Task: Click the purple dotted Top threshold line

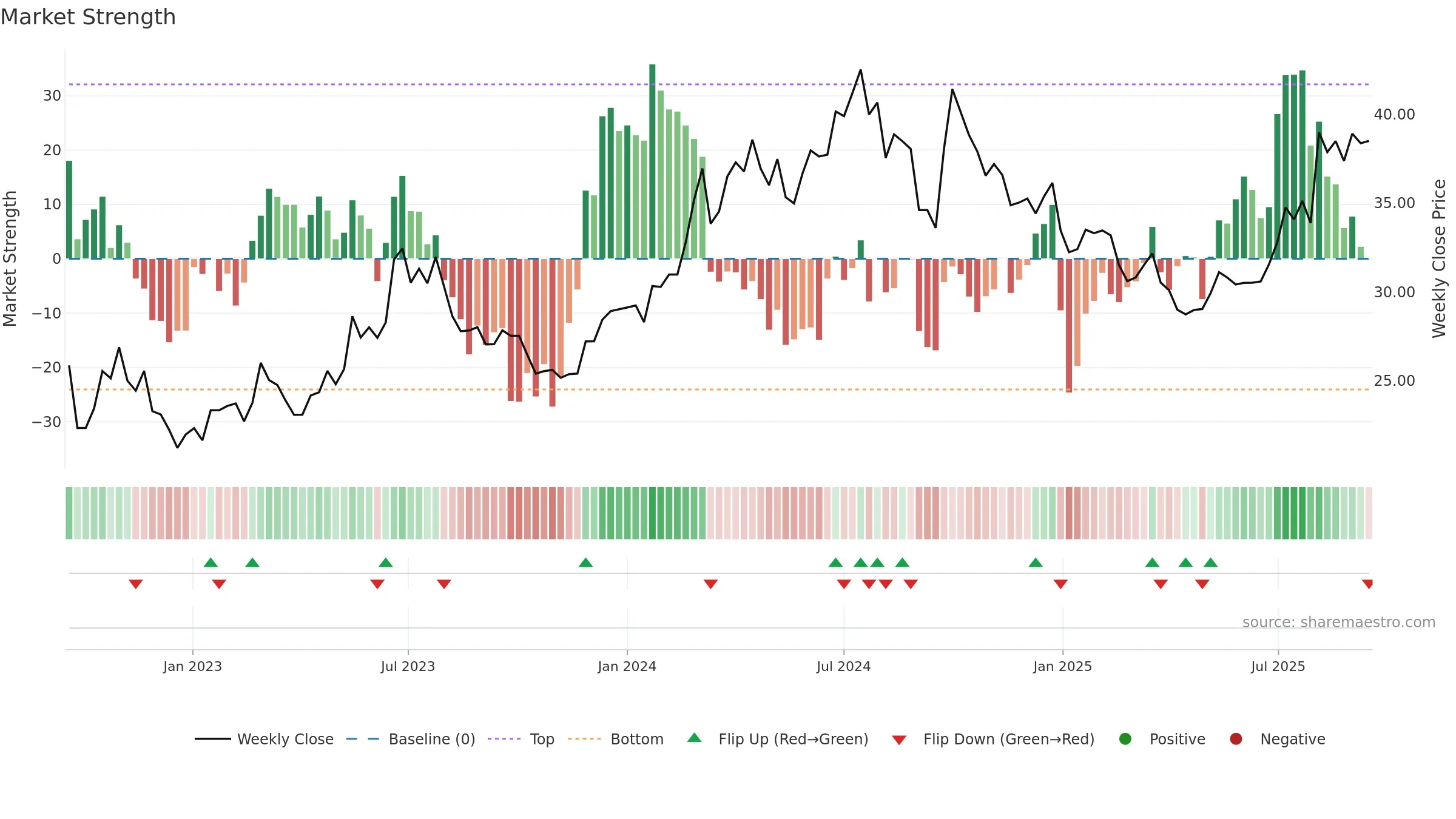Action: coord(719,84)
